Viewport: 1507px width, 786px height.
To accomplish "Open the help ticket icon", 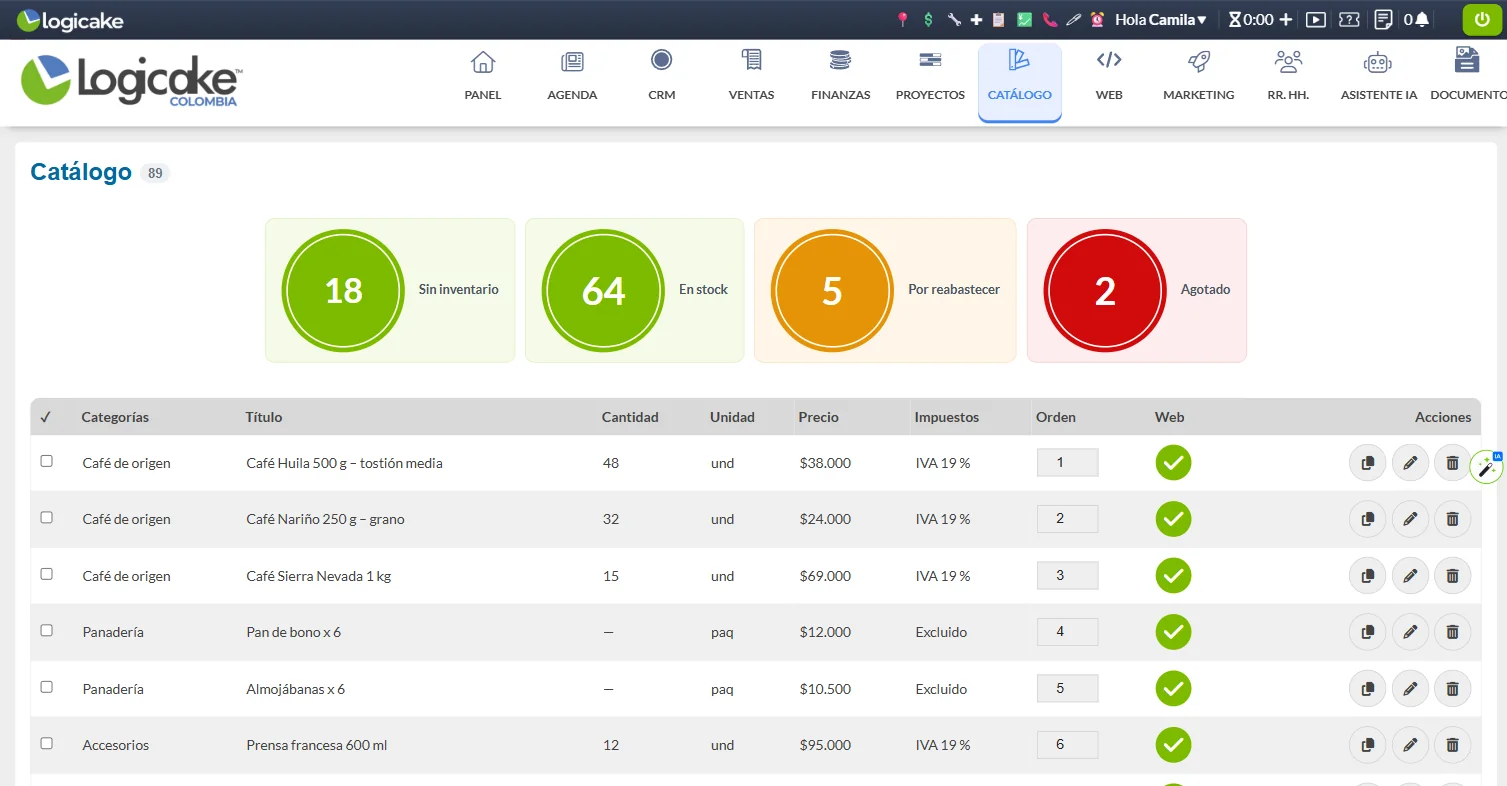I will pos(1350,19).
